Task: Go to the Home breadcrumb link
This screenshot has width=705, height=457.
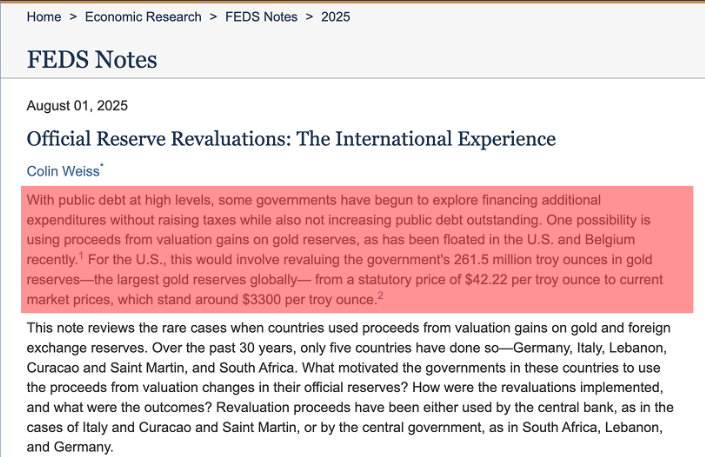Action: (43, 17)
